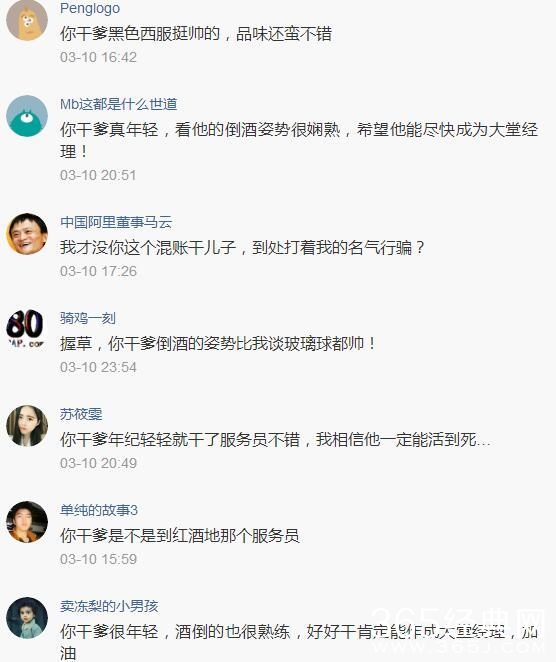Visit the Mb这都是什么世道 profile link
Viewport: 556px width, 662px height.
click(x=119, y=104)
